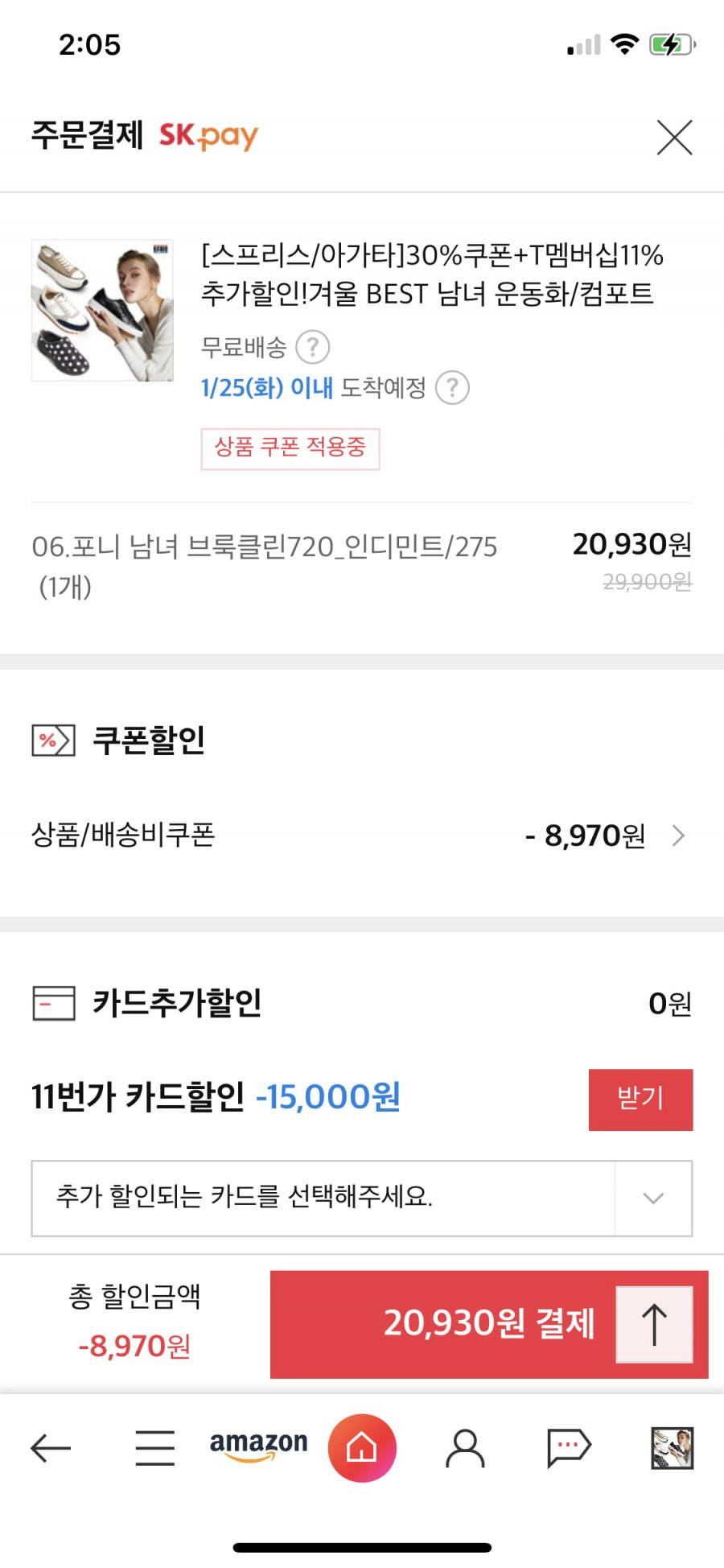
Task: Open the additional discount card selection dropdown
Action: pyautogui.click(x=362, y=1198)
